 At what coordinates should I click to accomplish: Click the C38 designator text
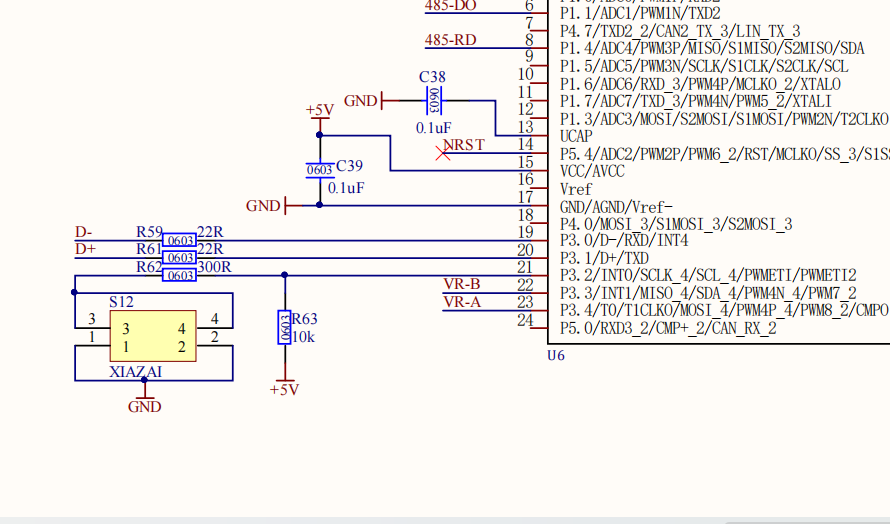[432, 77]
